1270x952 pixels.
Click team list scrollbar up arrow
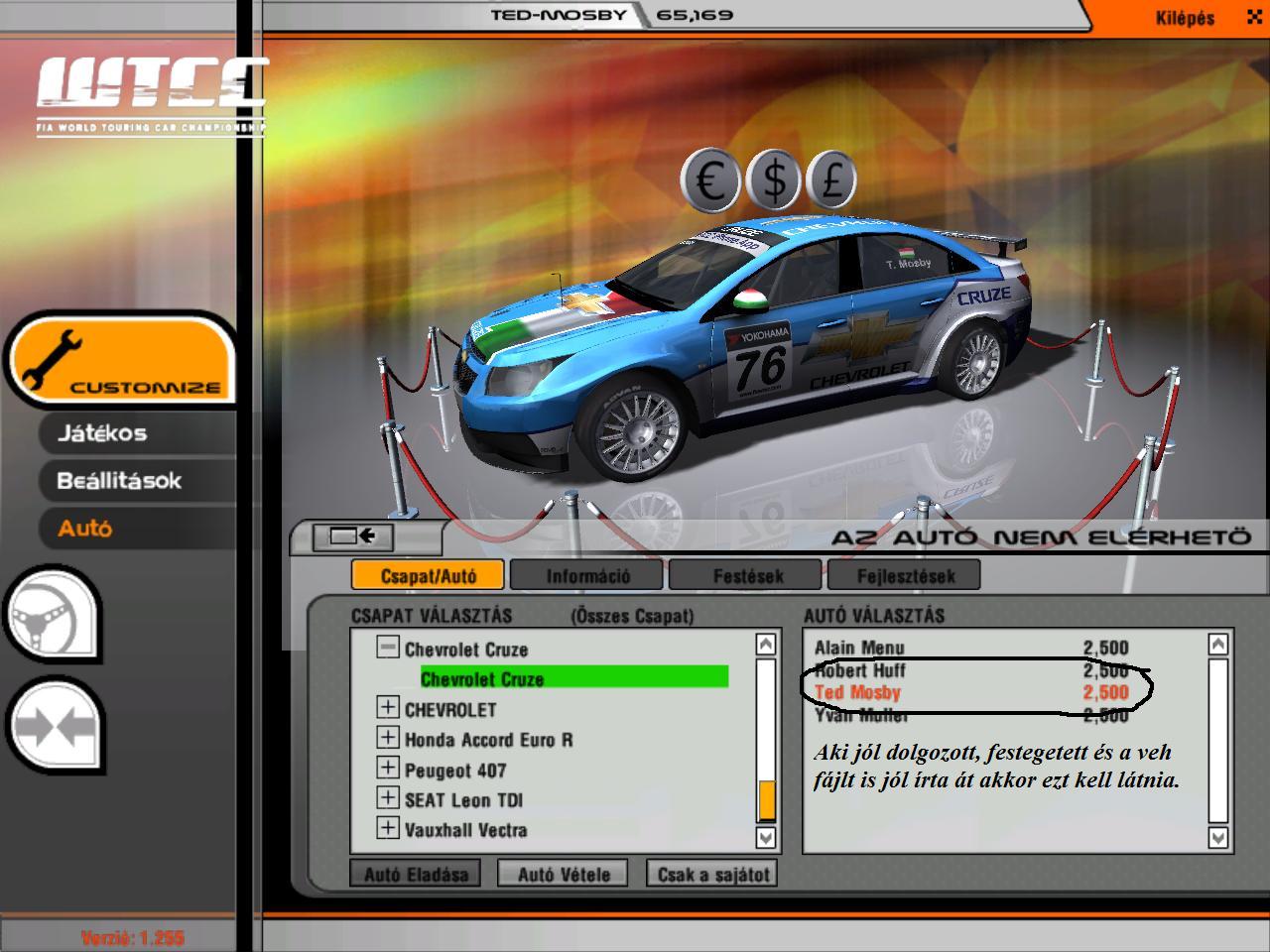(766, 645)
